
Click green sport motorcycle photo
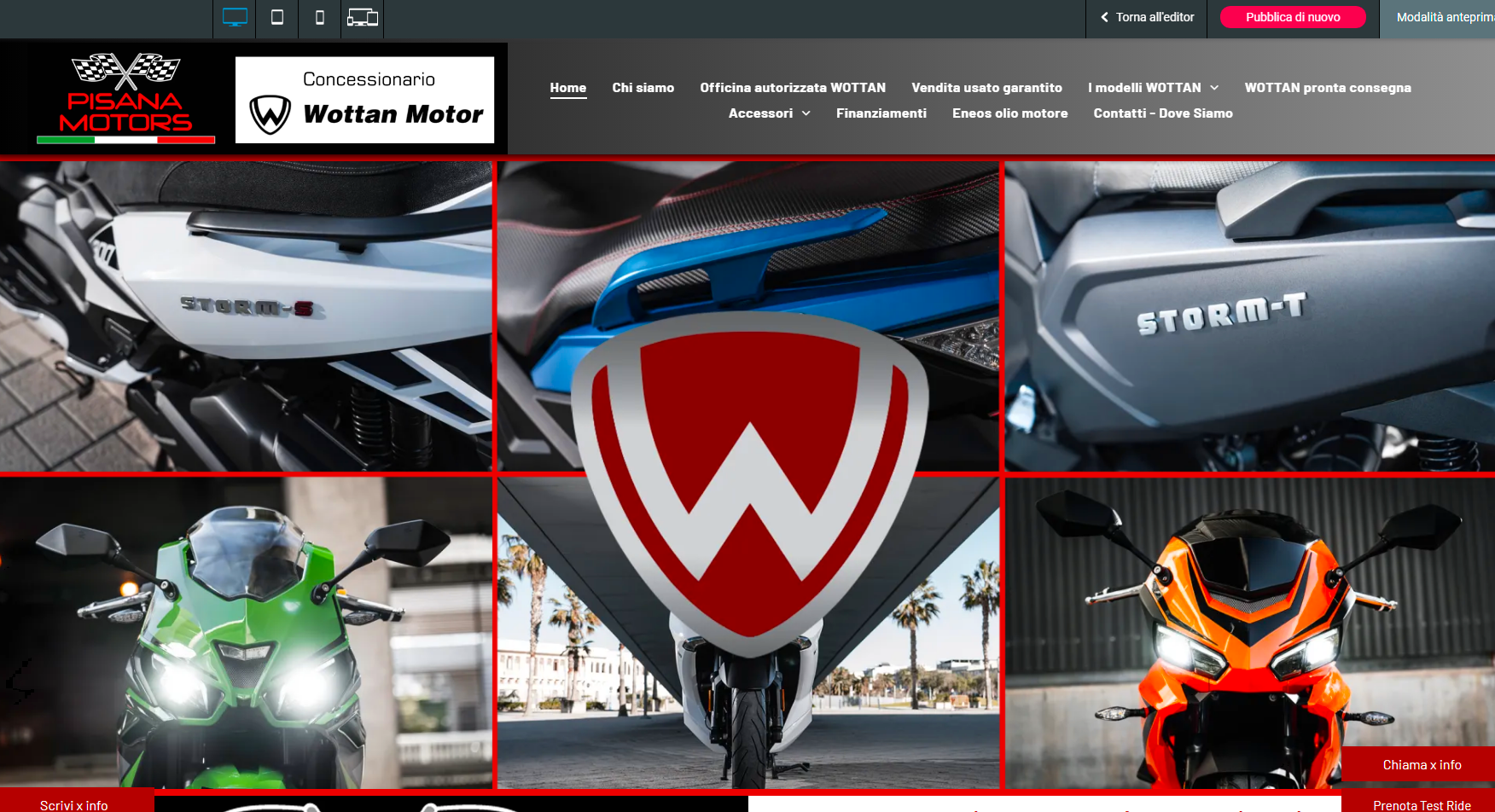[x=246, y=632]
